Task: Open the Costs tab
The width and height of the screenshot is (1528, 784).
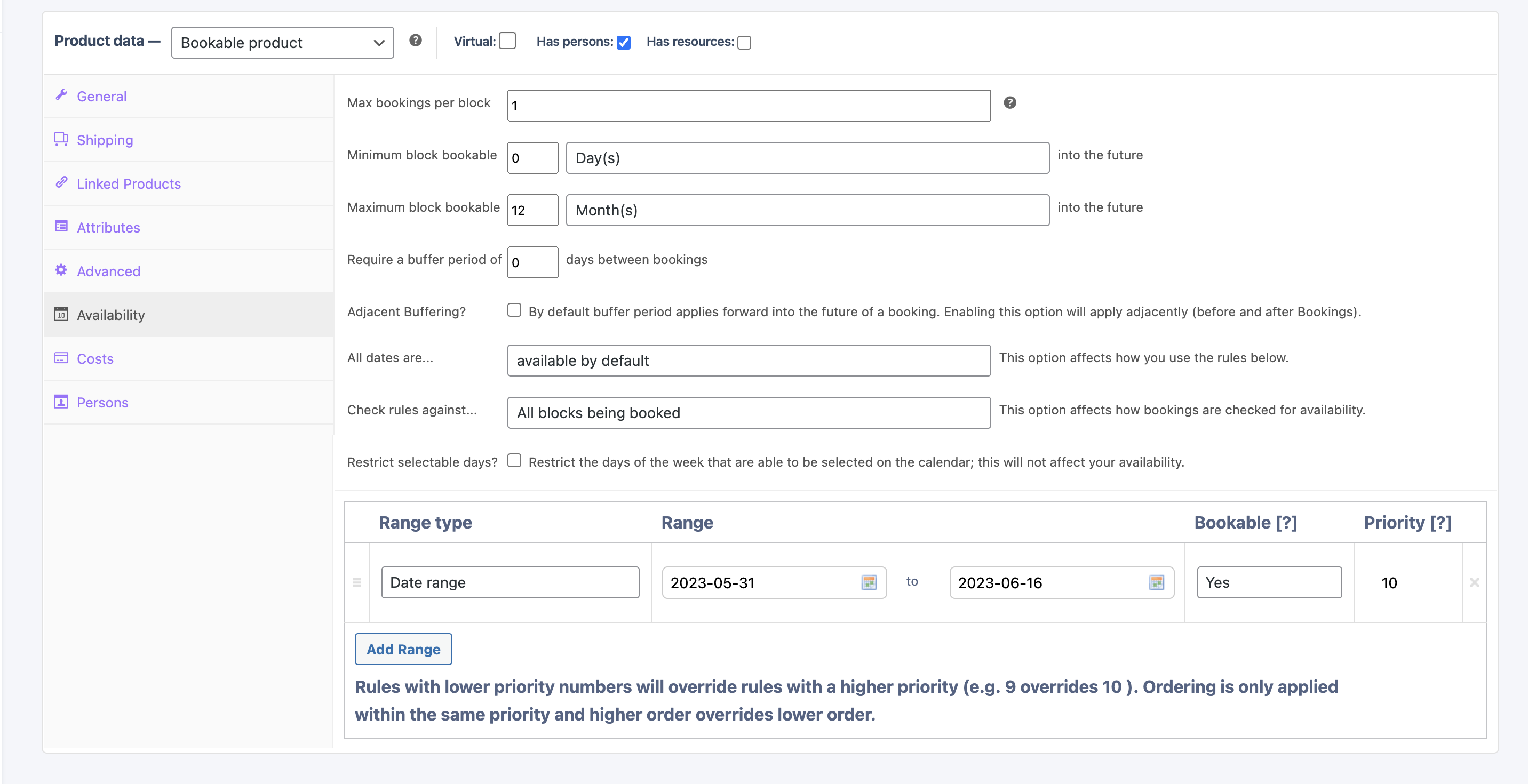Action: (x=189, y=359)
